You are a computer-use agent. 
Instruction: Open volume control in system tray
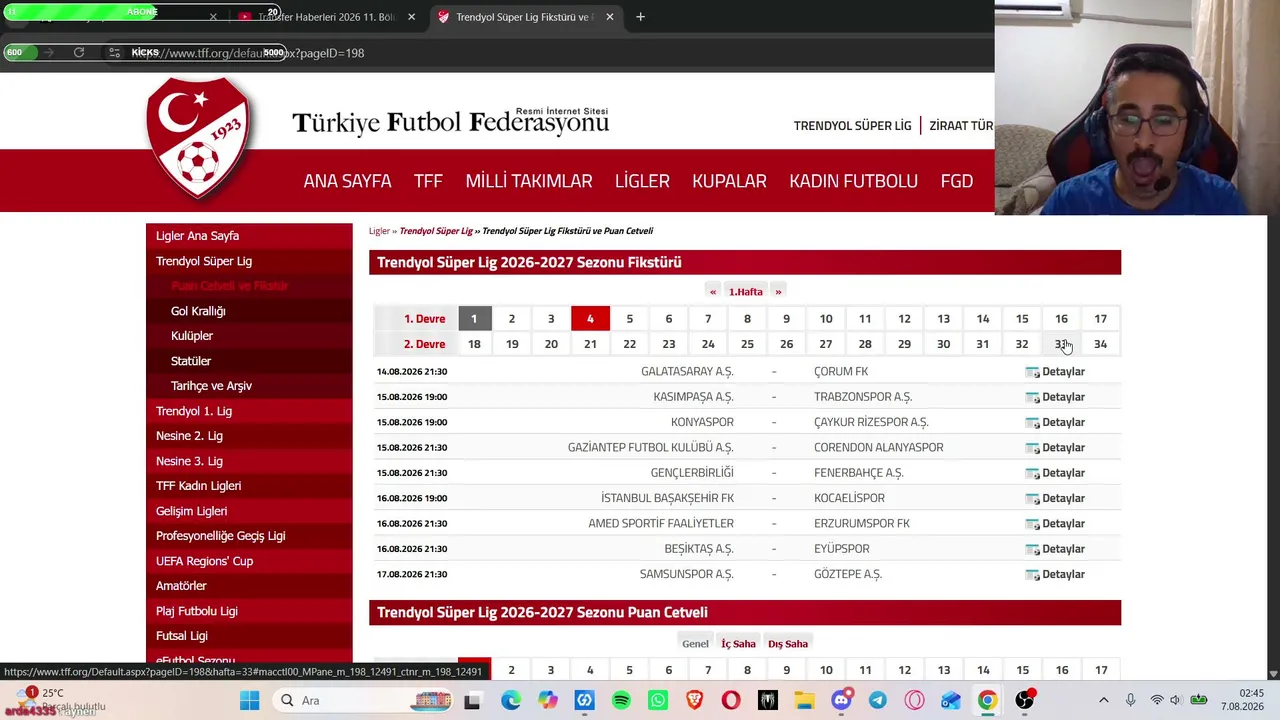point(1176,700)
